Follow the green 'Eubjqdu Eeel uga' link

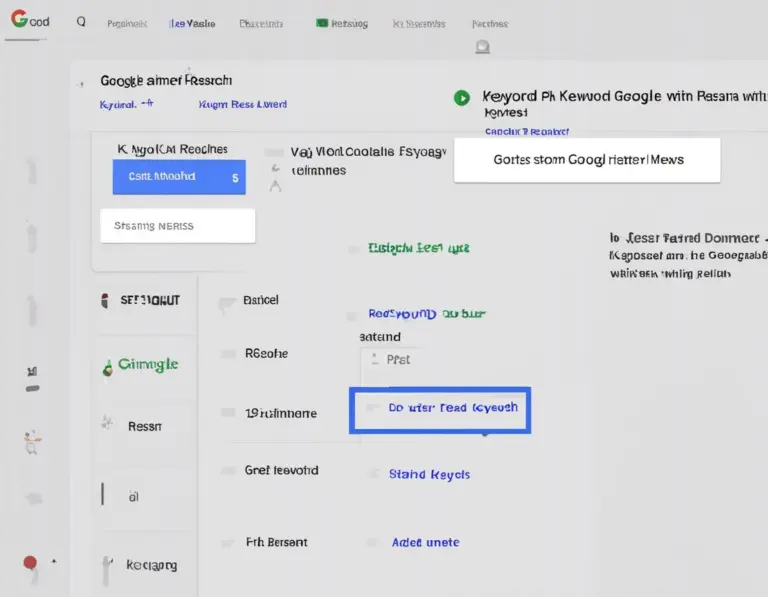418,248
